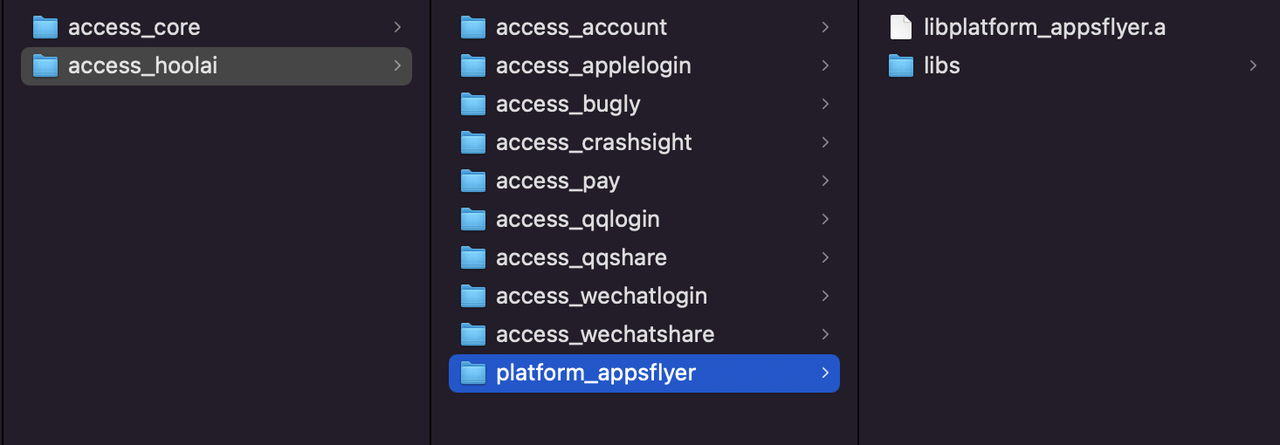Expand the libs folder chevron
The height and width of the screenshot is (445, 1280).
pyautogui.click(x=1253, y=66)
